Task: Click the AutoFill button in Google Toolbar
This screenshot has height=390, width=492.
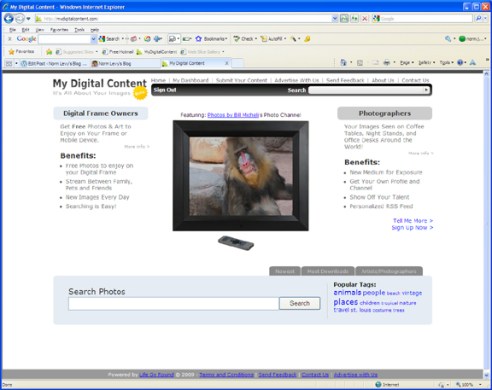Action: click(x=273, y=39)
